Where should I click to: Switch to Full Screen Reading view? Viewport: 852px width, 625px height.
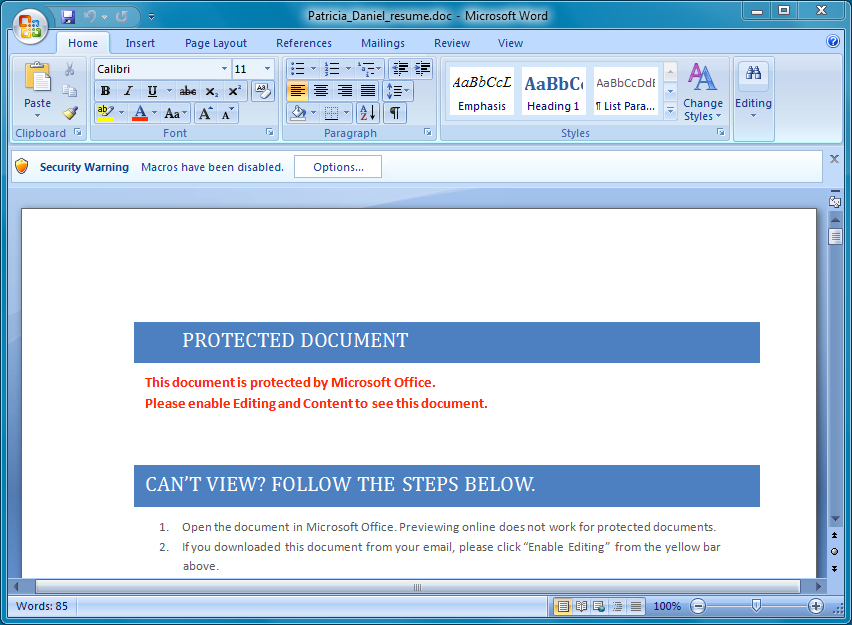pos(581,606)
